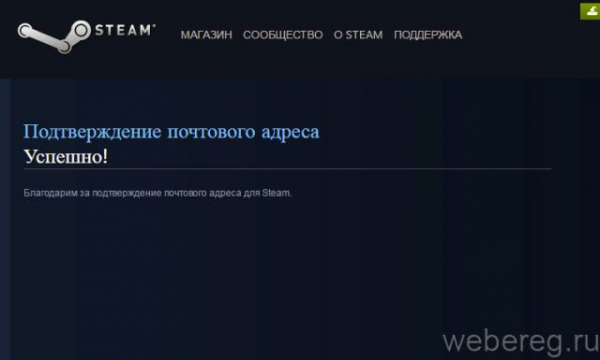The width and height of the screenshot is (600, 360).
Task: Go to the О STEAM page
Action: [358, 35]
